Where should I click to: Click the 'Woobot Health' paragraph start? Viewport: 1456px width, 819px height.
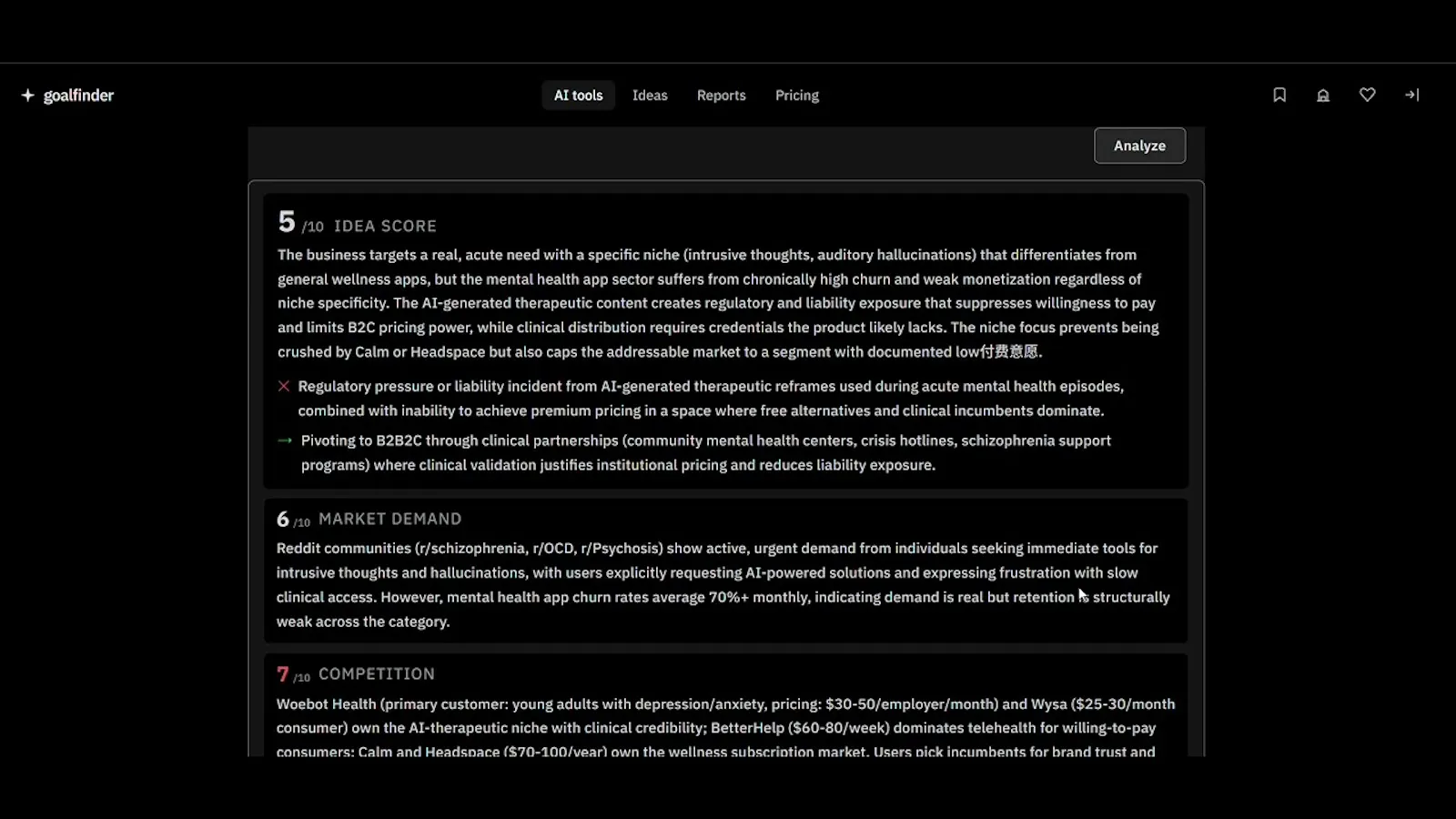[x=326, y=704]
